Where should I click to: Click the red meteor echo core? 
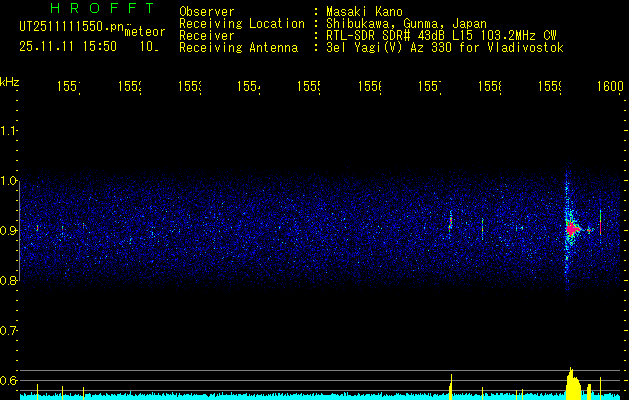(572, 229)
